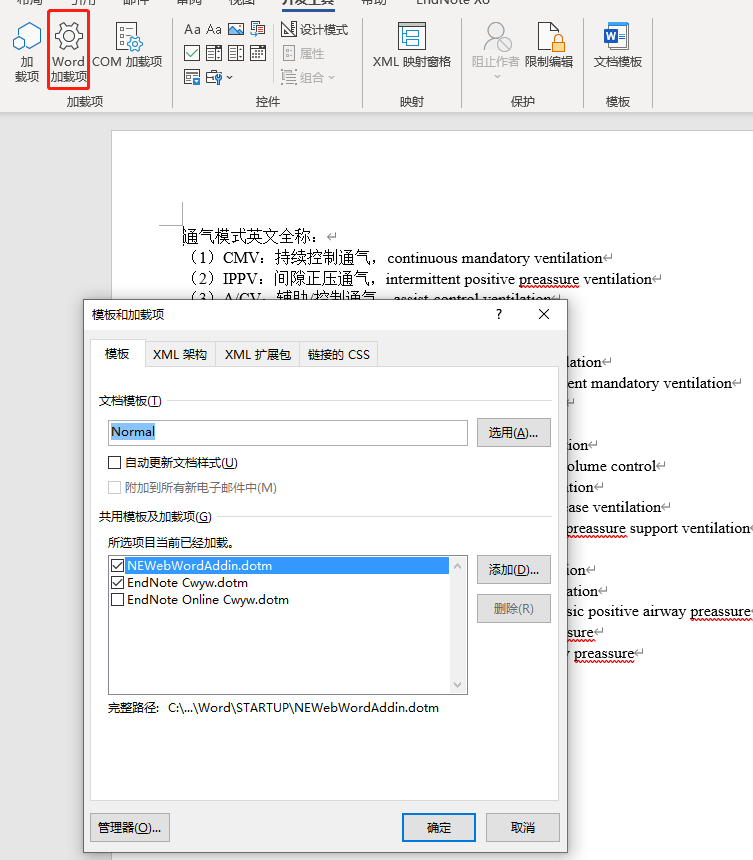Screen dimensions: 753x860
Task: Expand the legacy tools dropdown arrow
Action: (x=229, y=77)
